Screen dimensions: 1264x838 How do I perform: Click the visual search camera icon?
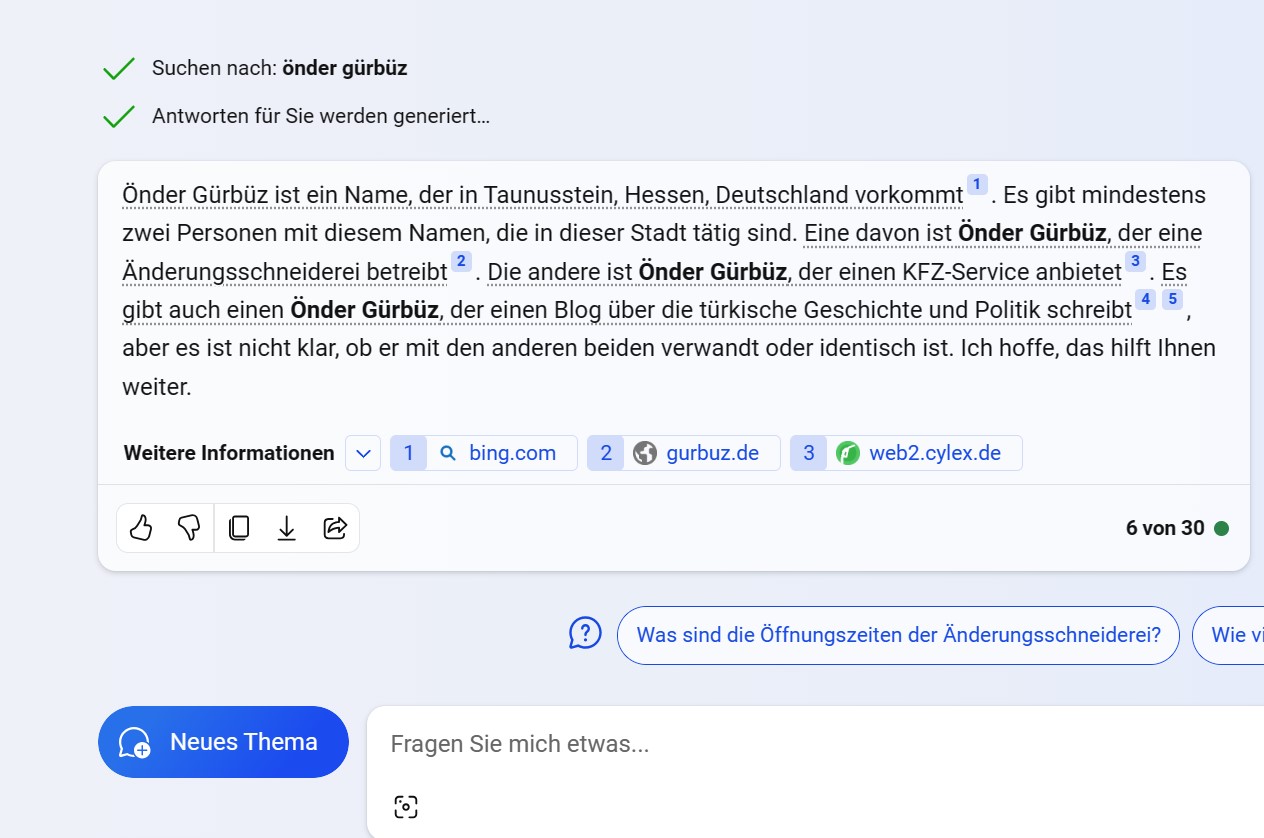point(405,806)
